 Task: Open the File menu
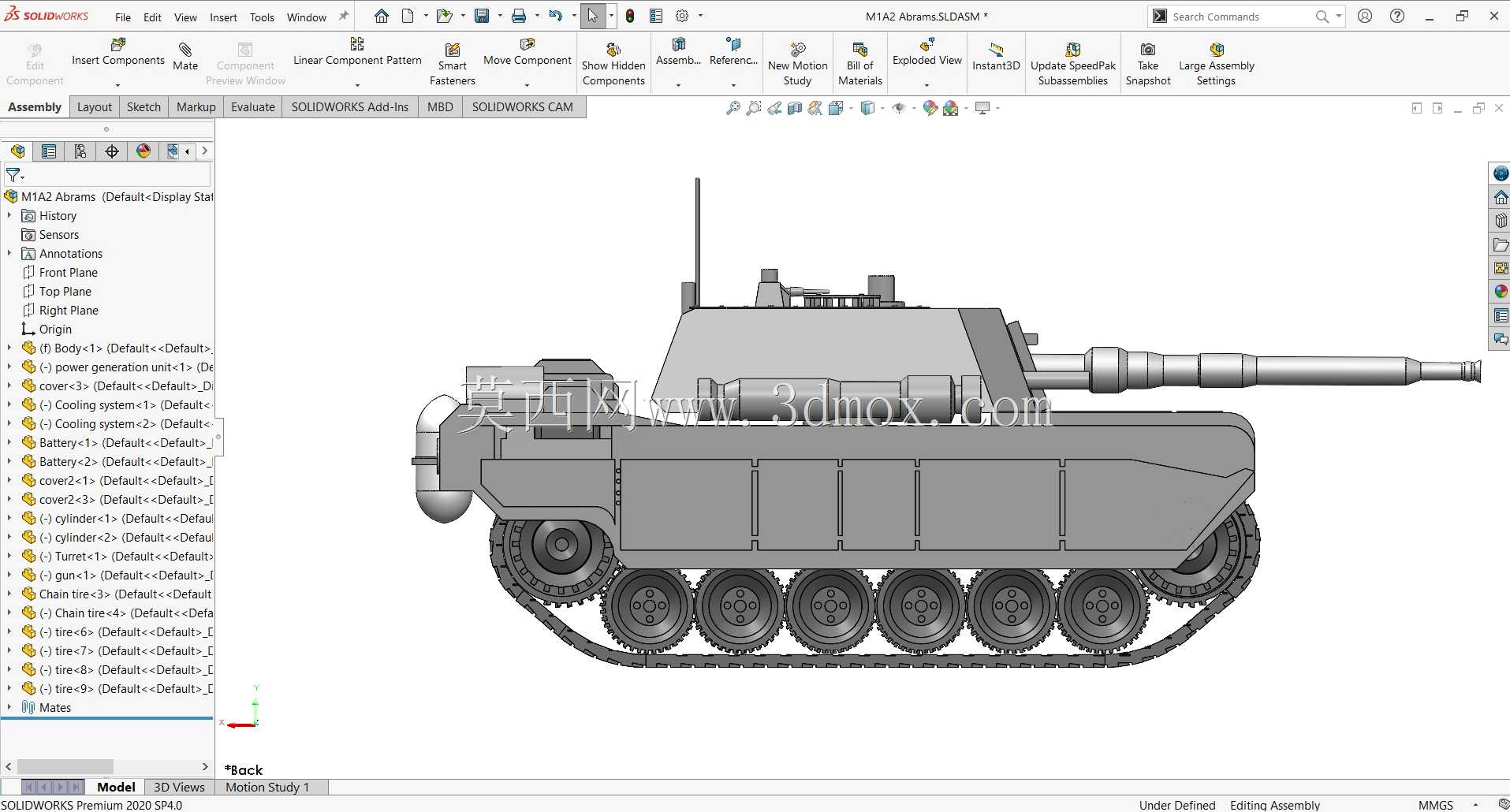pyautogui.click(x=123, y=17)
